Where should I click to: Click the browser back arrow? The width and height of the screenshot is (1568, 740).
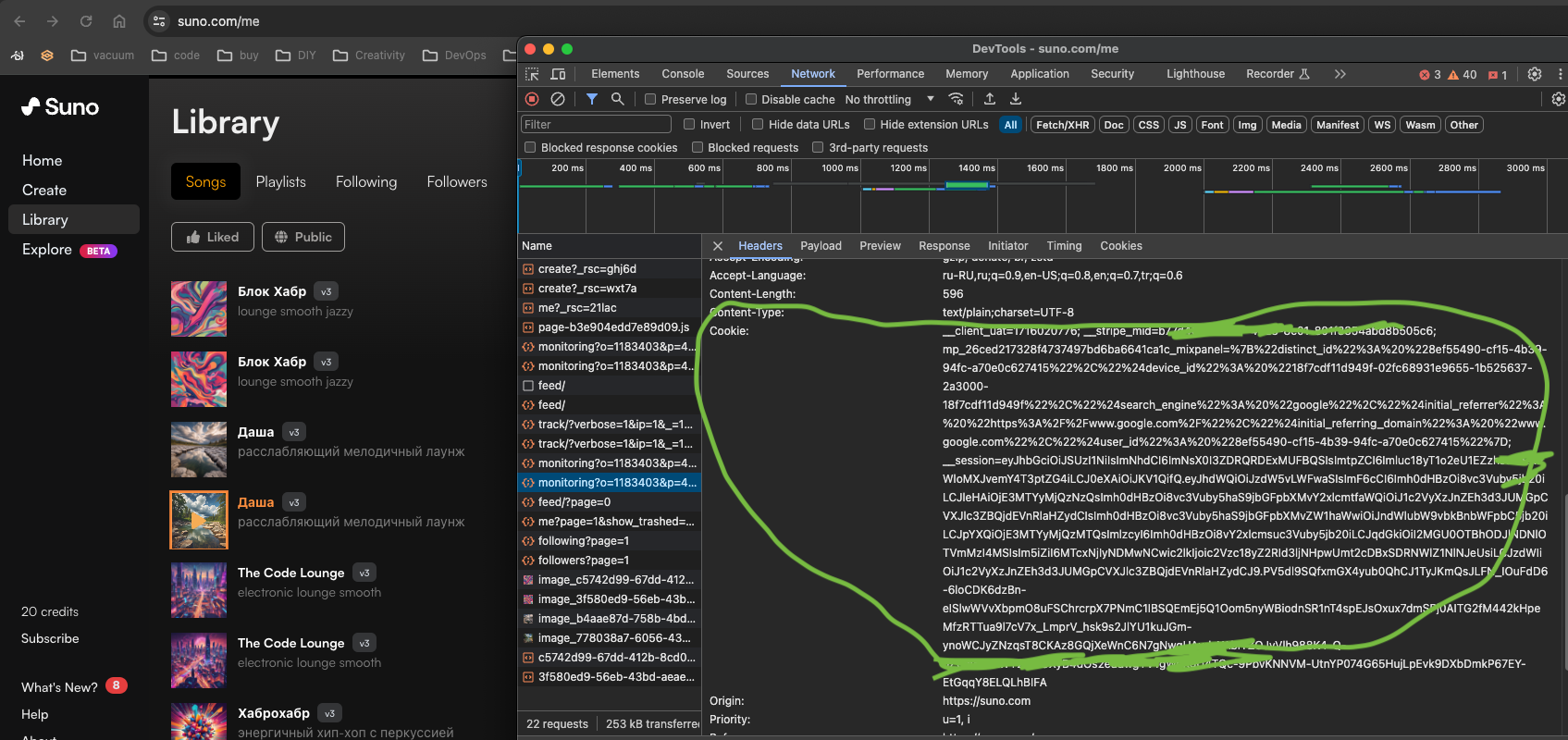point(19,21)
